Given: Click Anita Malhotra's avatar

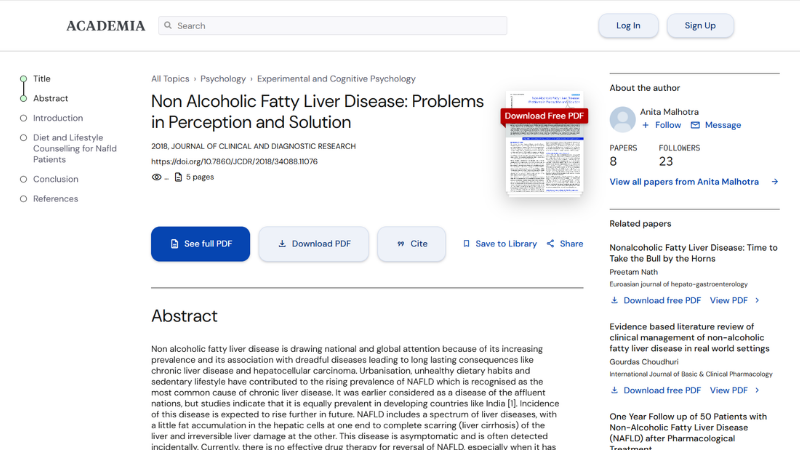Looking at the screenshot, I should point(622,119).
